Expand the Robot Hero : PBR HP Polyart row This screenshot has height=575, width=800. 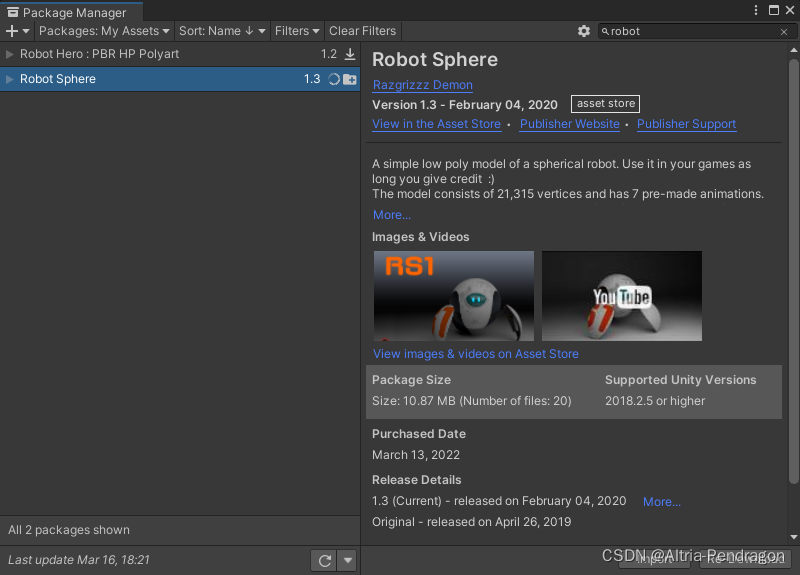coord(9,54)
